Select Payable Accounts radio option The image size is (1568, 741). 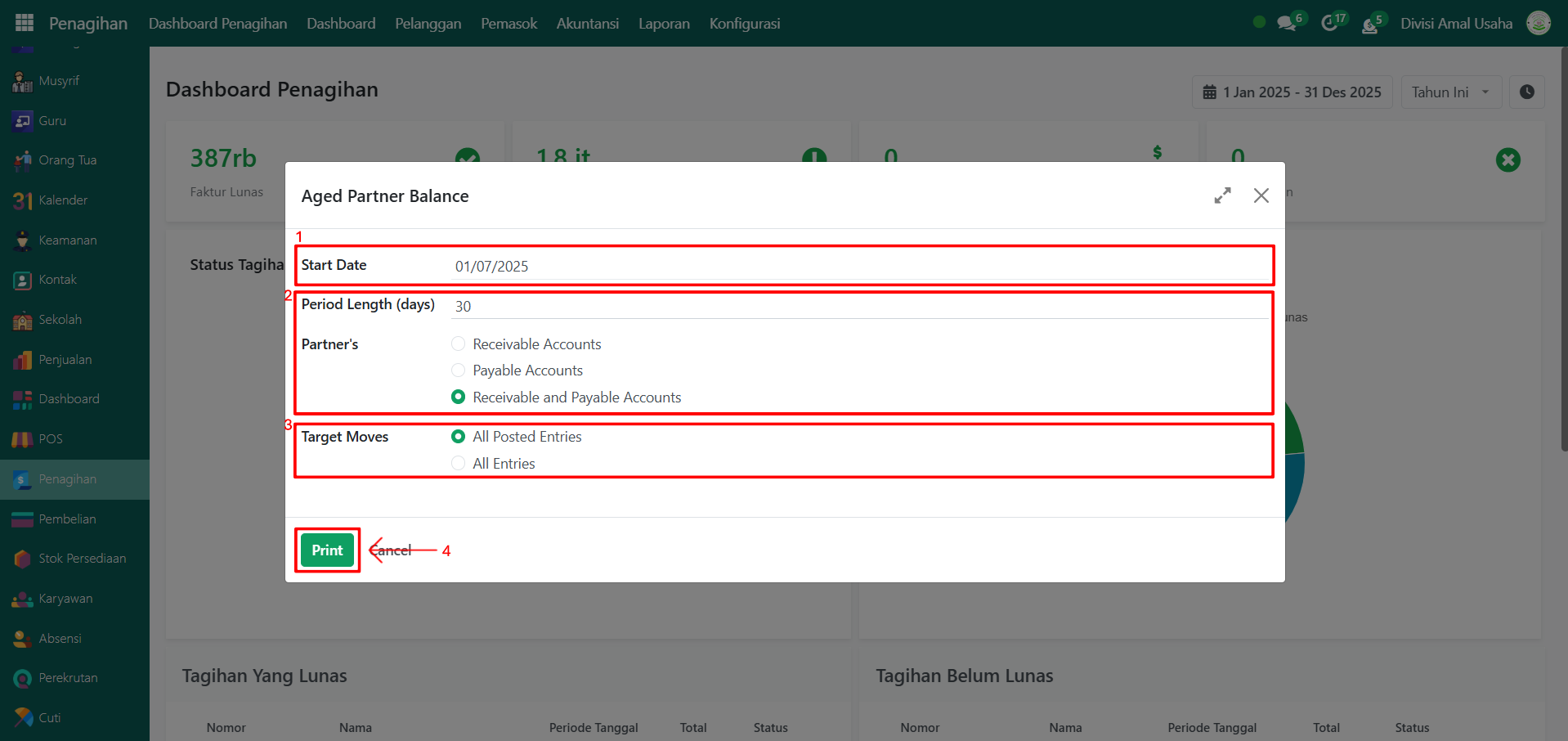click(x=459, y=370)
